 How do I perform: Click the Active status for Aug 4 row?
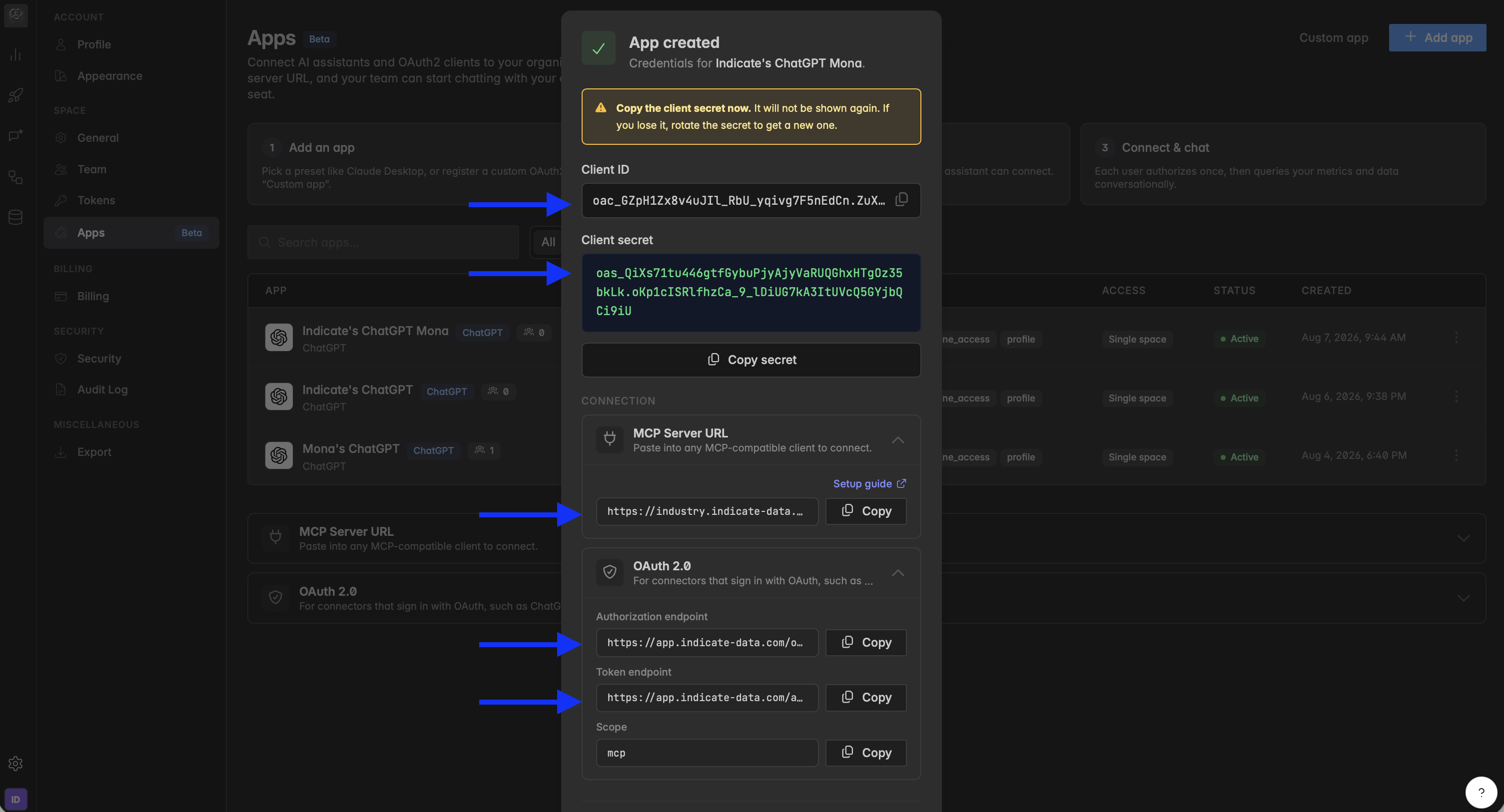(1239, 457)
